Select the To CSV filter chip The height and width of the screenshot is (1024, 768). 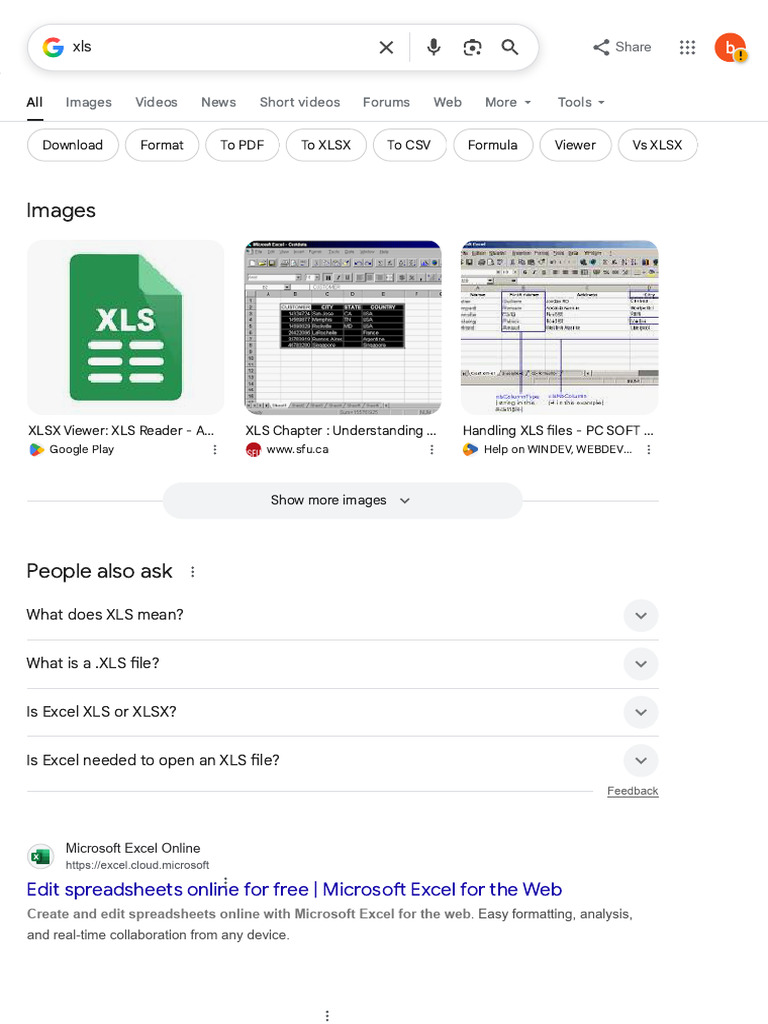pyautogui.click(x=409, y=145)
